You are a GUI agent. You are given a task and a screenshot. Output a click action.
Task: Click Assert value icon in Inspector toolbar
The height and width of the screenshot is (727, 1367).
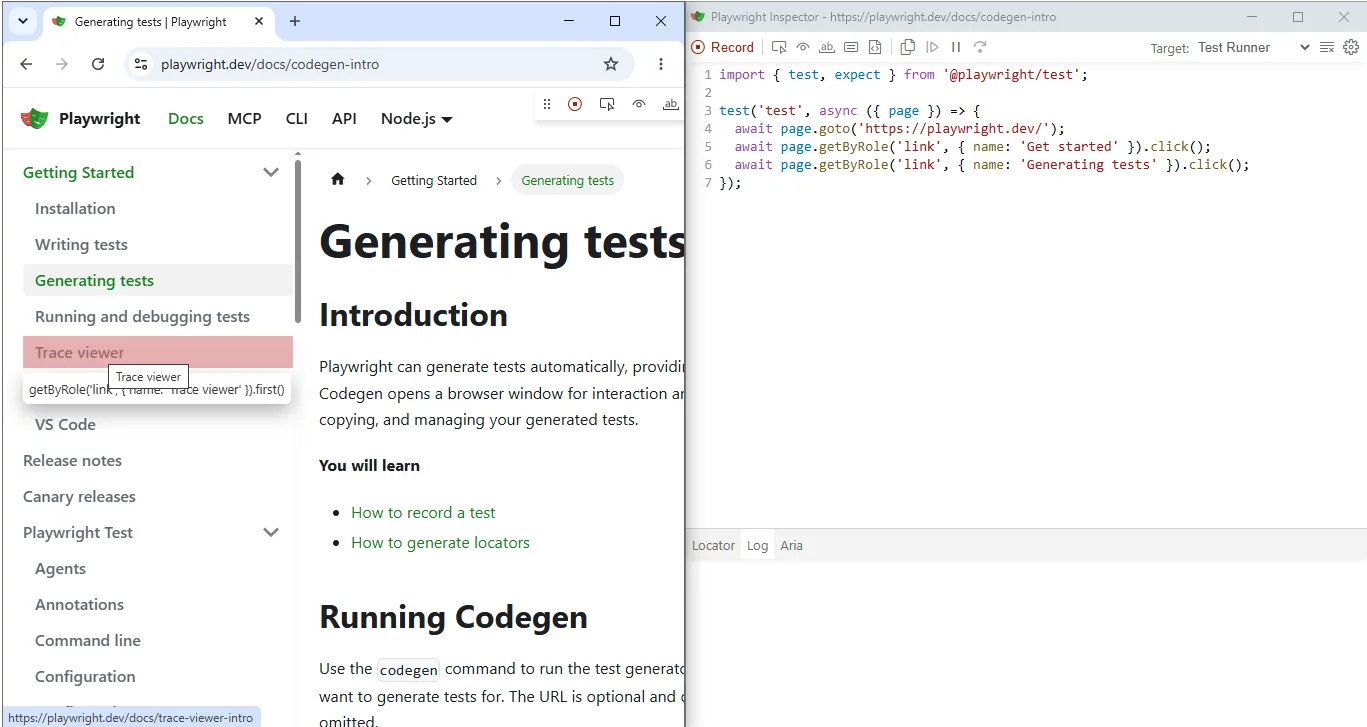tap(851, 47)
